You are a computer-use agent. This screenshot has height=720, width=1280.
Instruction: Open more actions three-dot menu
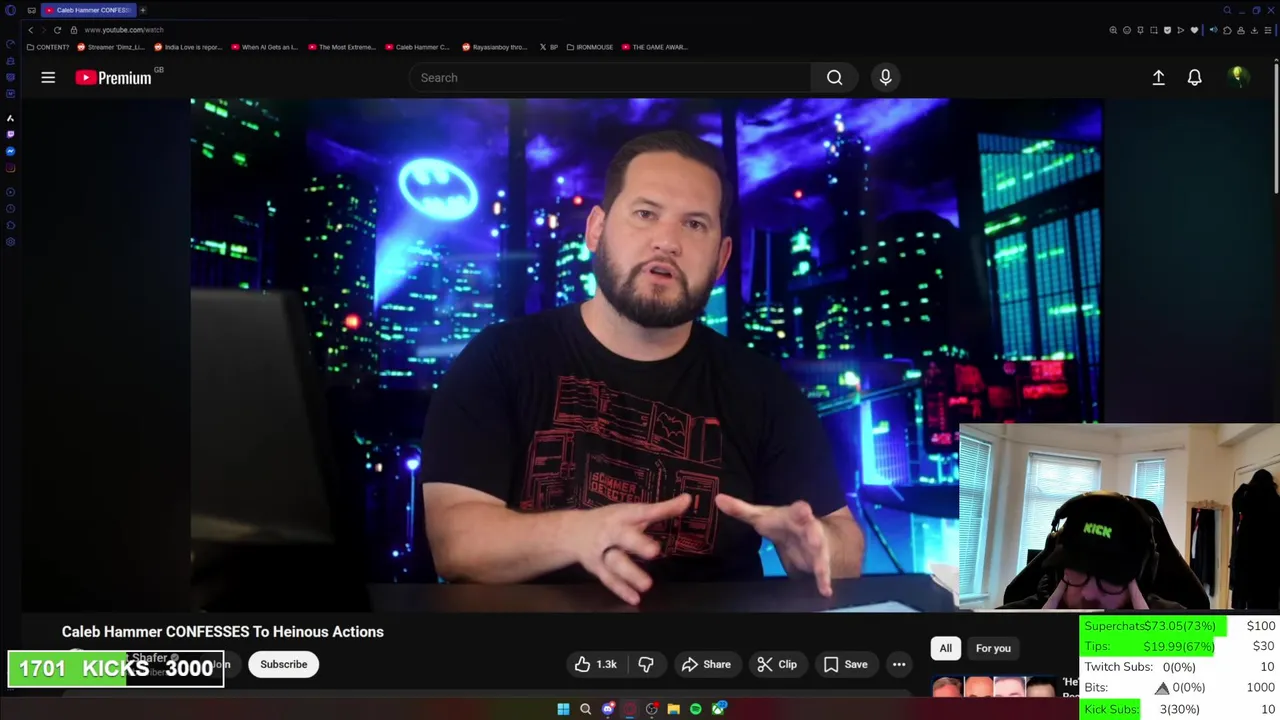point(899,664)
